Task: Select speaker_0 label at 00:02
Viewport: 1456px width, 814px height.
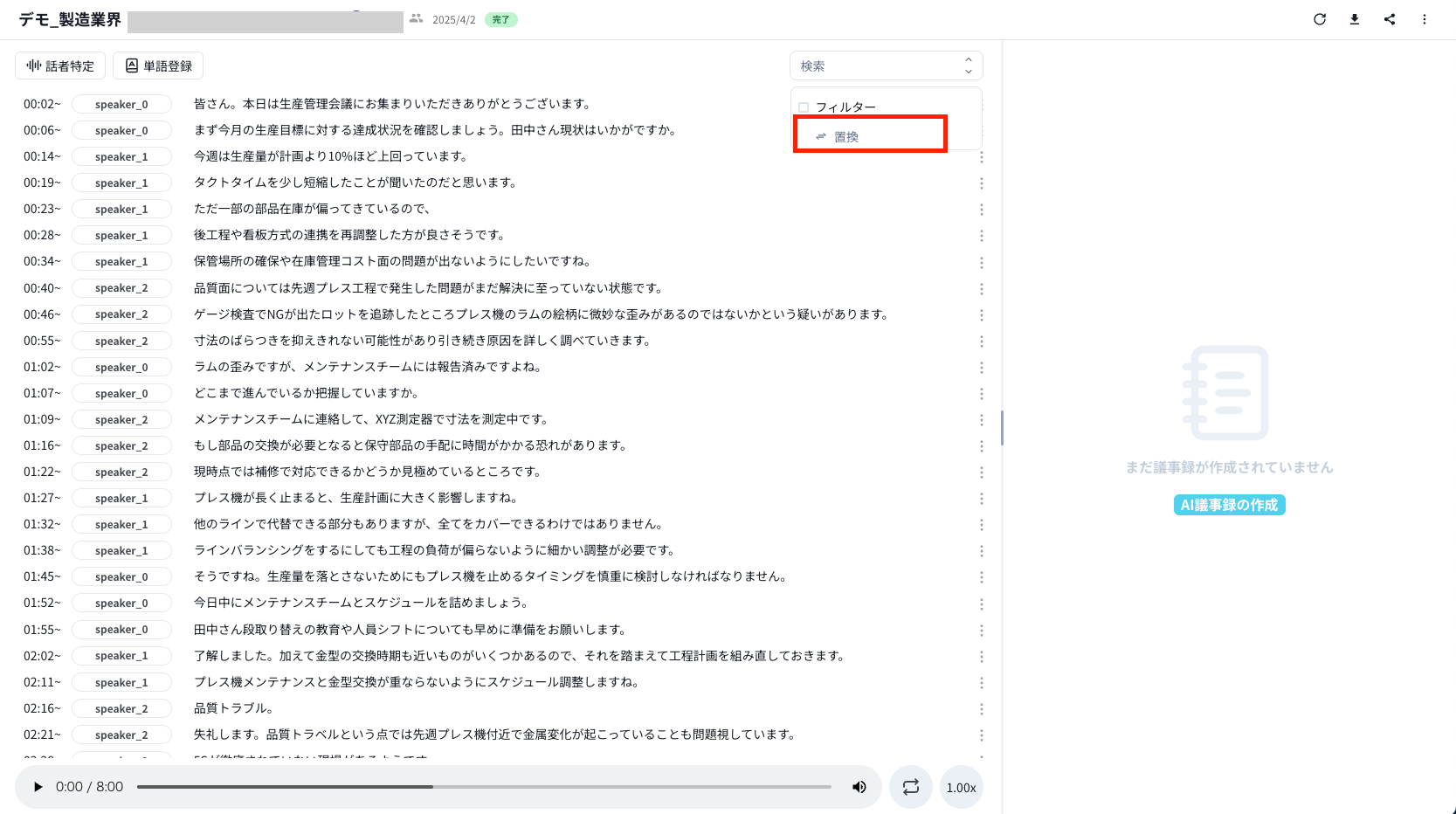Action: tap(121, 105)
